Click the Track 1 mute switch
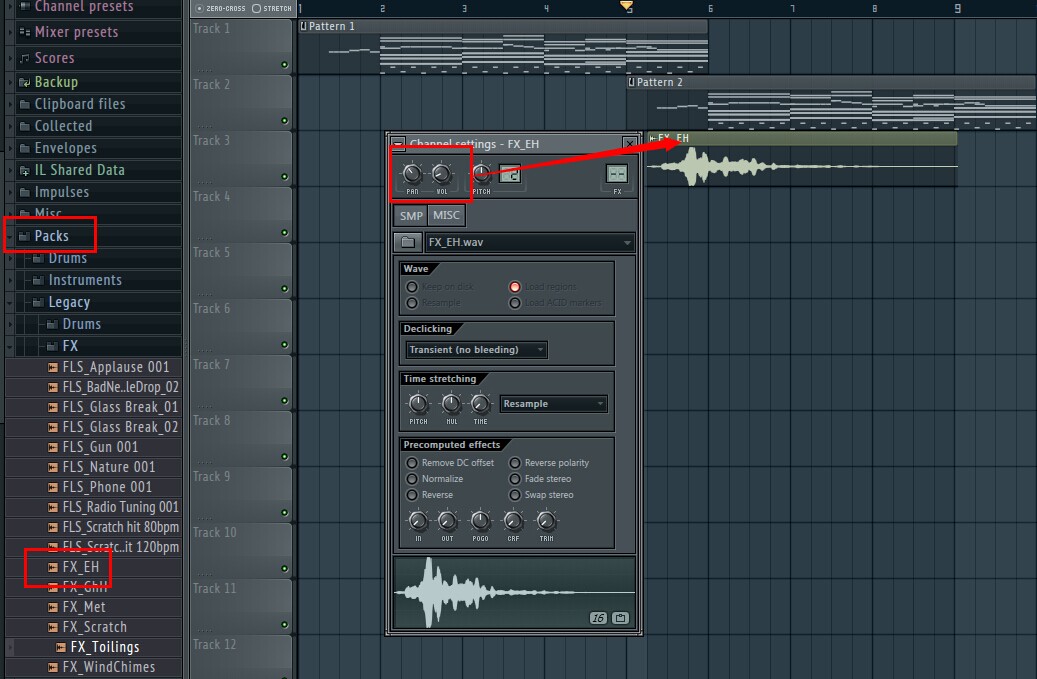This screenshot has width=1037, height=679. pyautogui.click(x=284, y=65)
